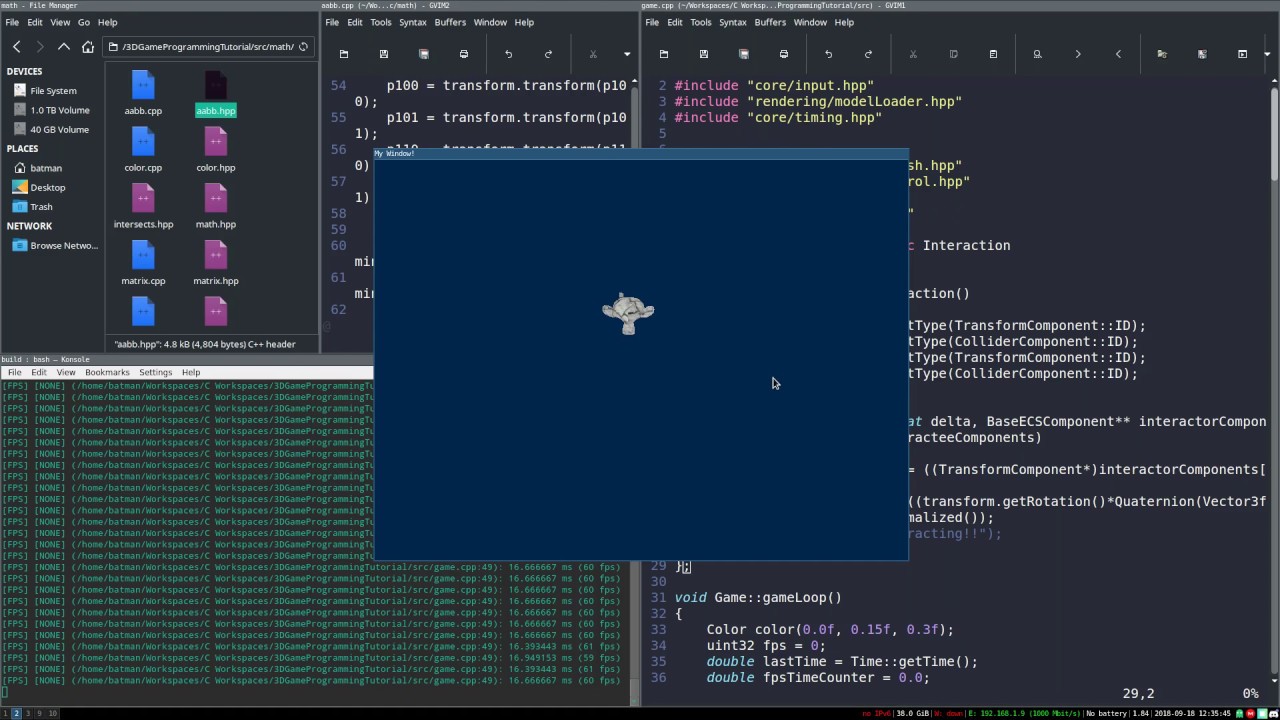Switch to workspace 10 in bottom bar
The height and width of the screenshot is (720, 1280).
(x=53, y=713)
